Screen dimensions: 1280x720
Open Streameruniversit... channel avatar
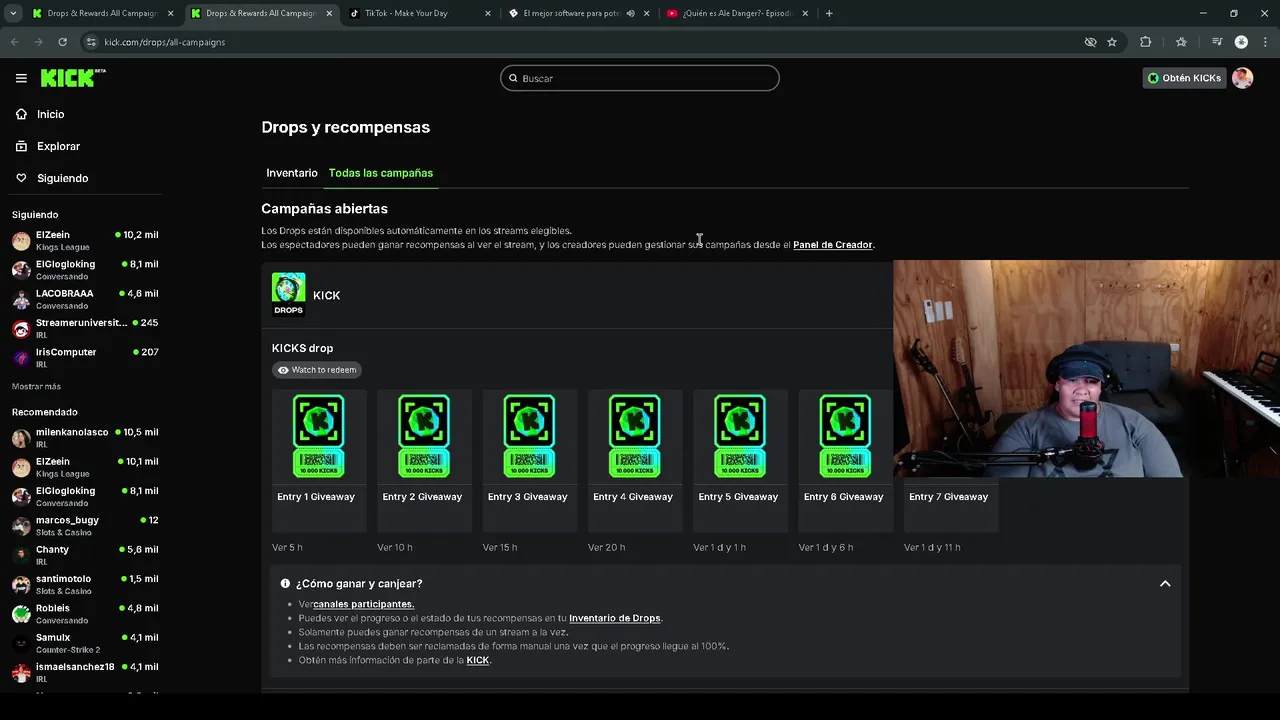pos(21,329)
